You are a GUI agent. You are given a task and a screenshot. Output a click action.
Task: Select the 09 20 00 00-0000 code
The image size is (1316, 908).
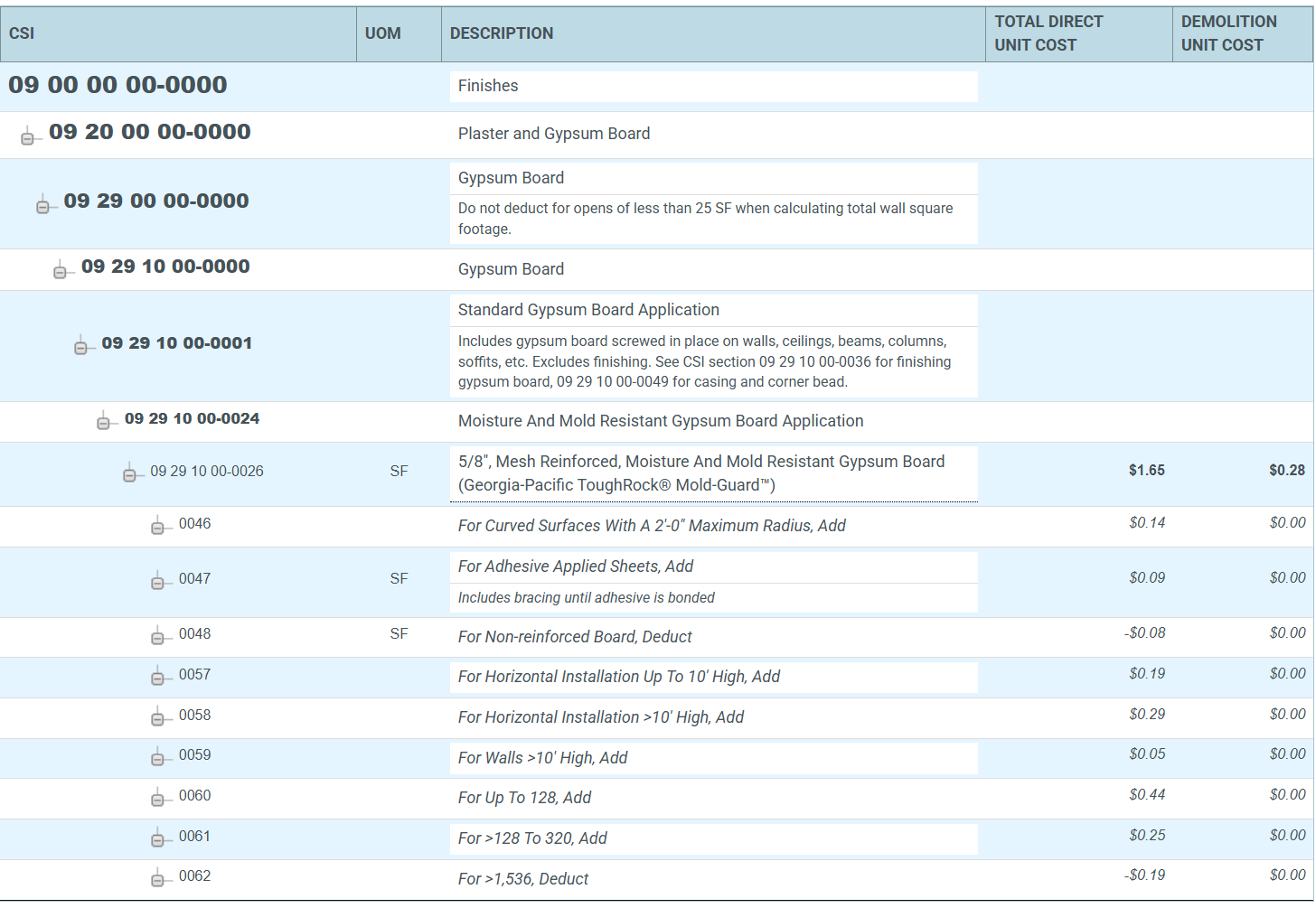click(150, 132)
